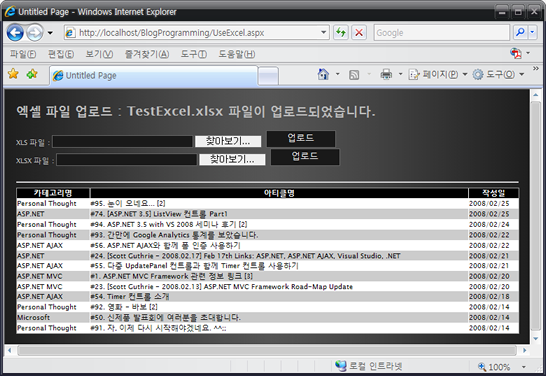The width and height of the screenshot is (546, 376).
Task: Open the Home dropdown arrow
Action: click(337, 74)
